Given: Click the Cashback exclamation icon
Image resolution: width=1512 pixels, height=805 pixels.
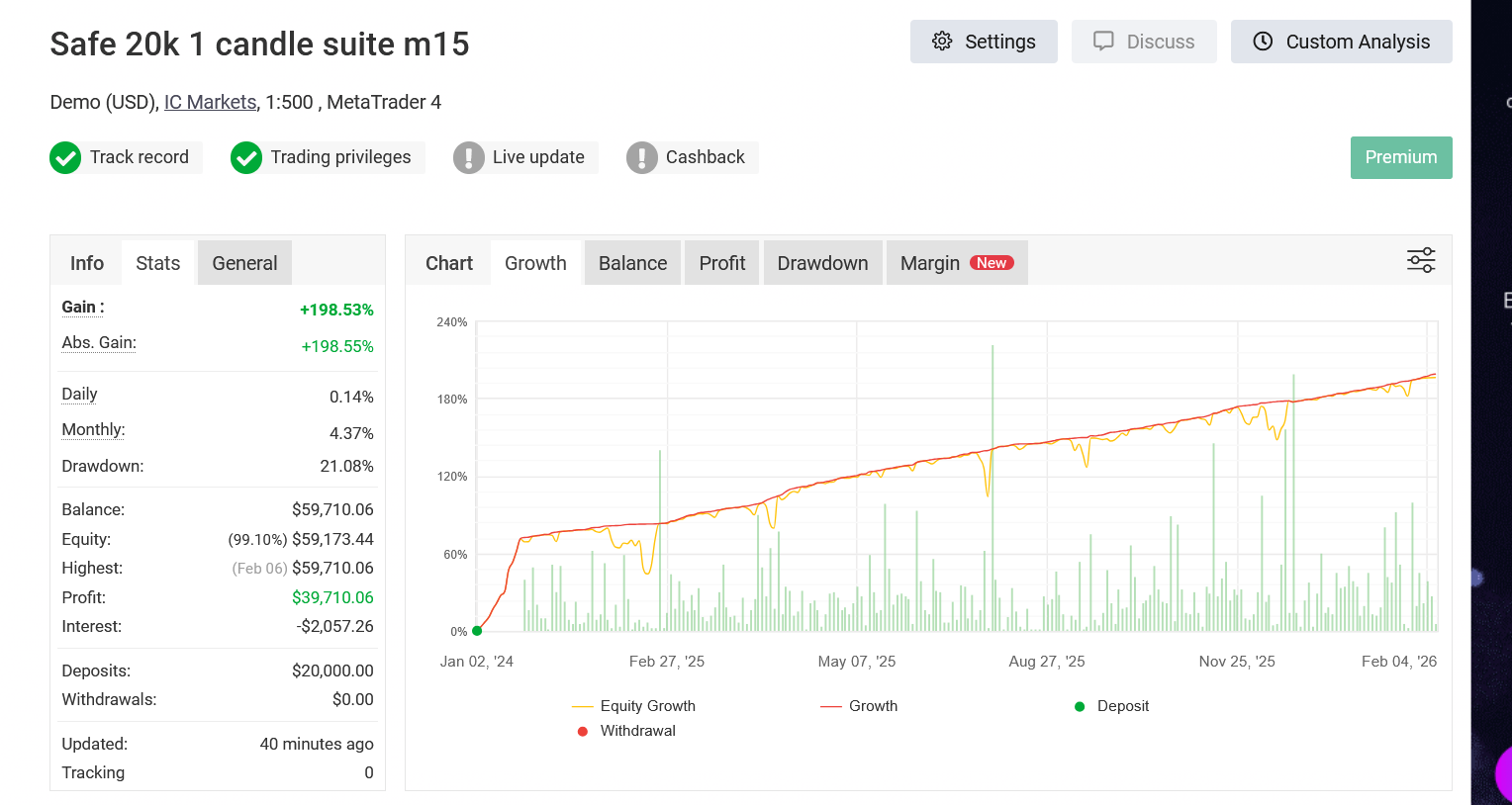Looking at the screenshot, I should [x=641, y=157].
